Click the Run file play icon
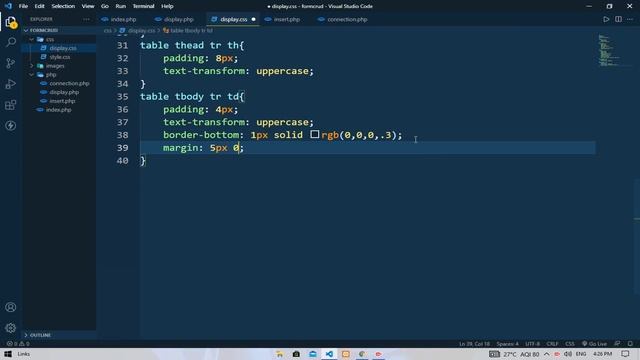Screen dimensions: 640x360 click(x=606, y=19)
